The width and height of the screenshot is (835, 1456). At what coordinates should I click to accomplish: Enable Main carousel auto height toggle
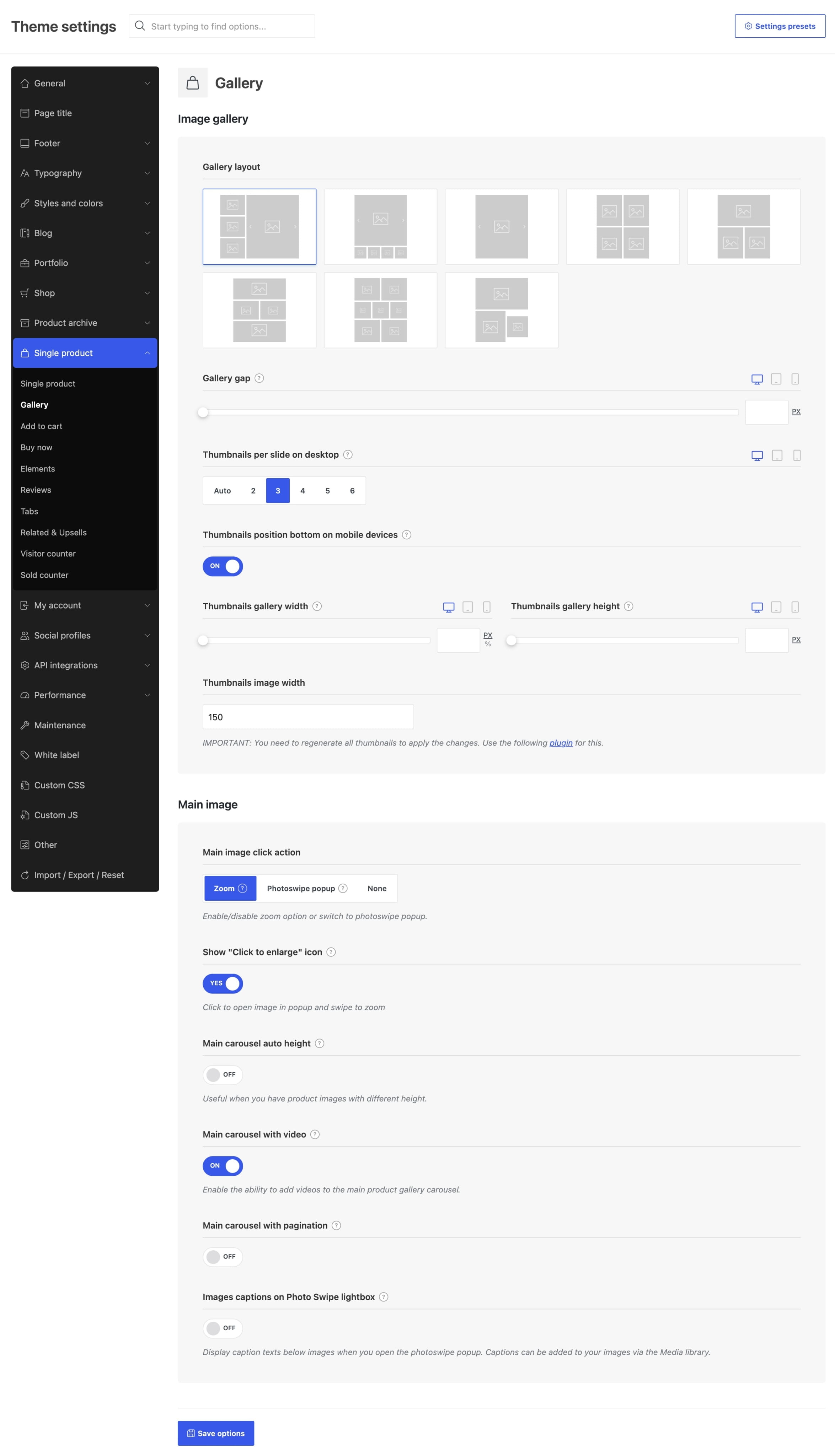(x=223, y=1075)
